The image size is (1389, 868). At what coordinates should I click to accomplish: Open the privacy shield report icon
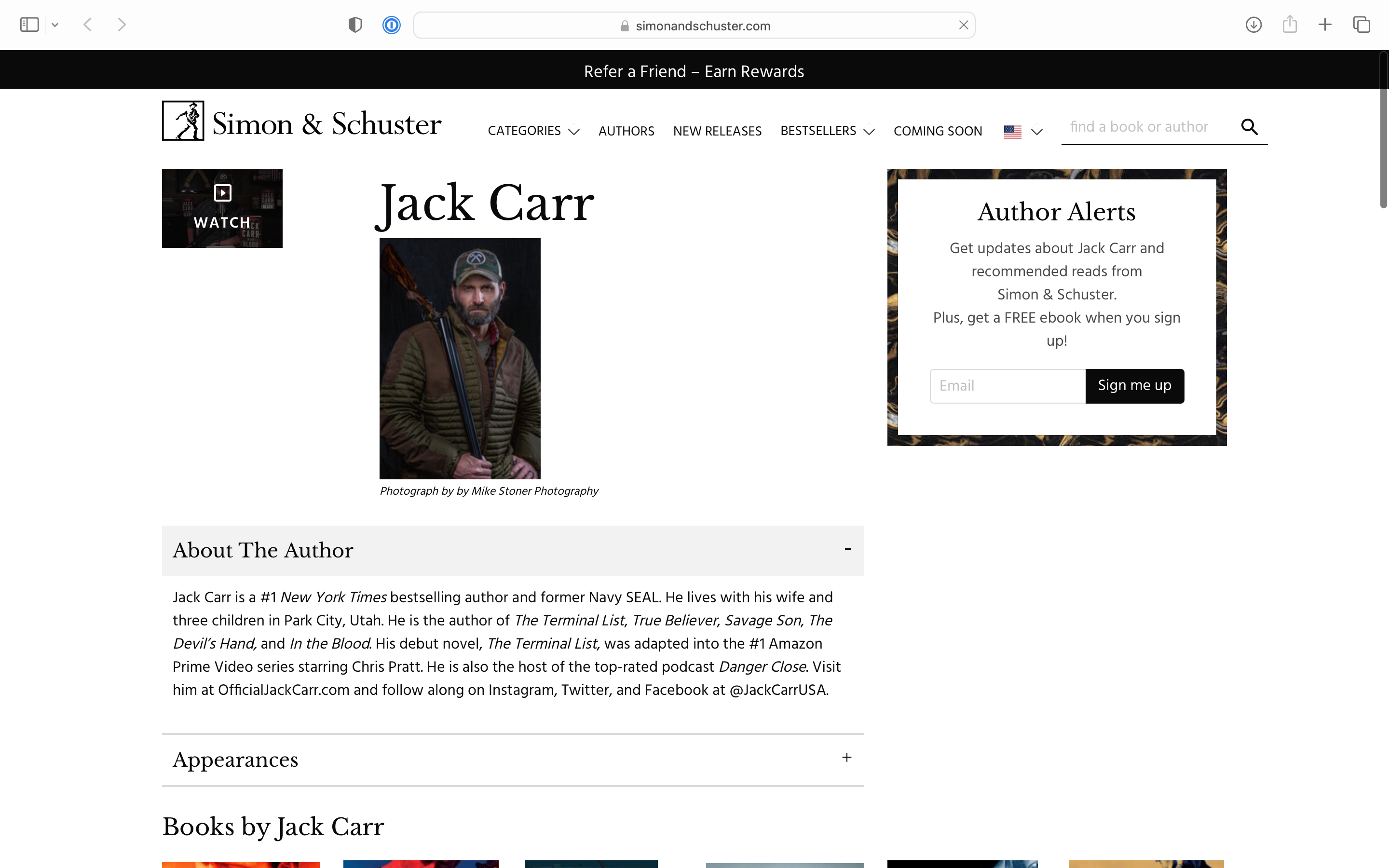(x=355, y=25)
